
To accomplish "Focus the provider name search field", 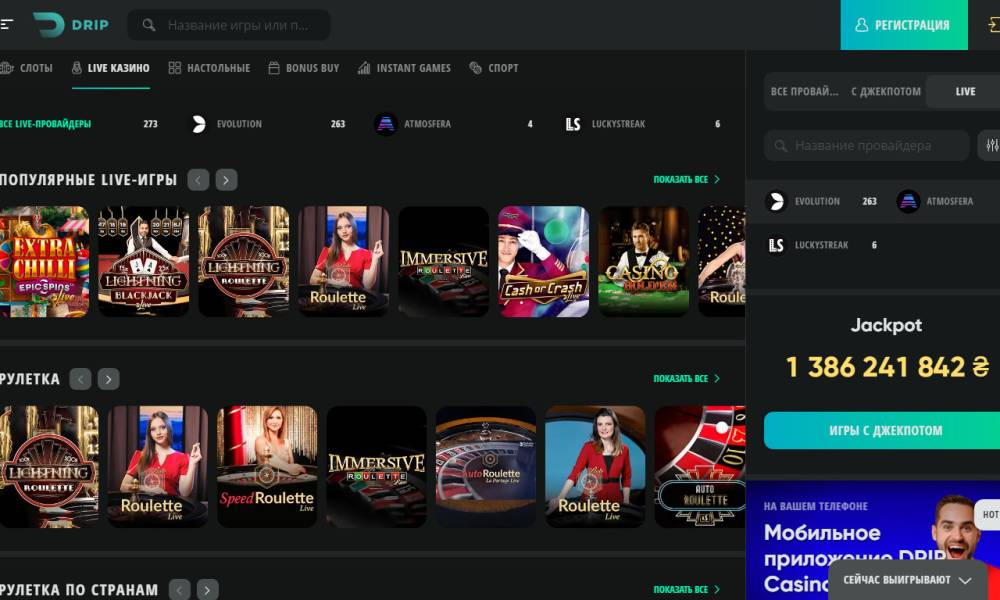I will (867, 145).
